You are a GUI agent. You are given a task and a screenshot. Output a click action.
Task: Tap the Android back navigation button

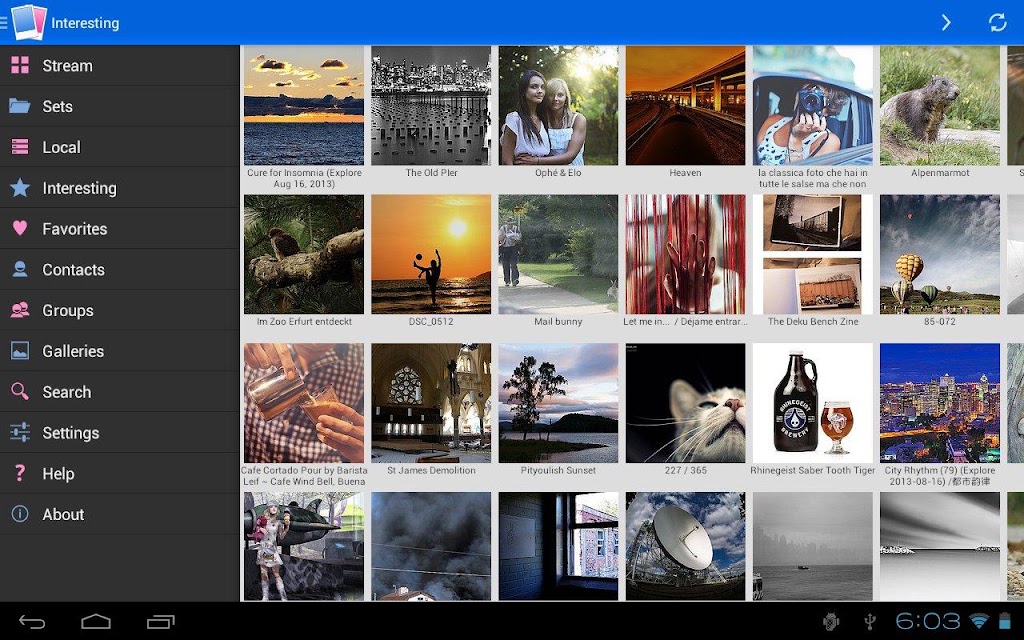[32, 622]
